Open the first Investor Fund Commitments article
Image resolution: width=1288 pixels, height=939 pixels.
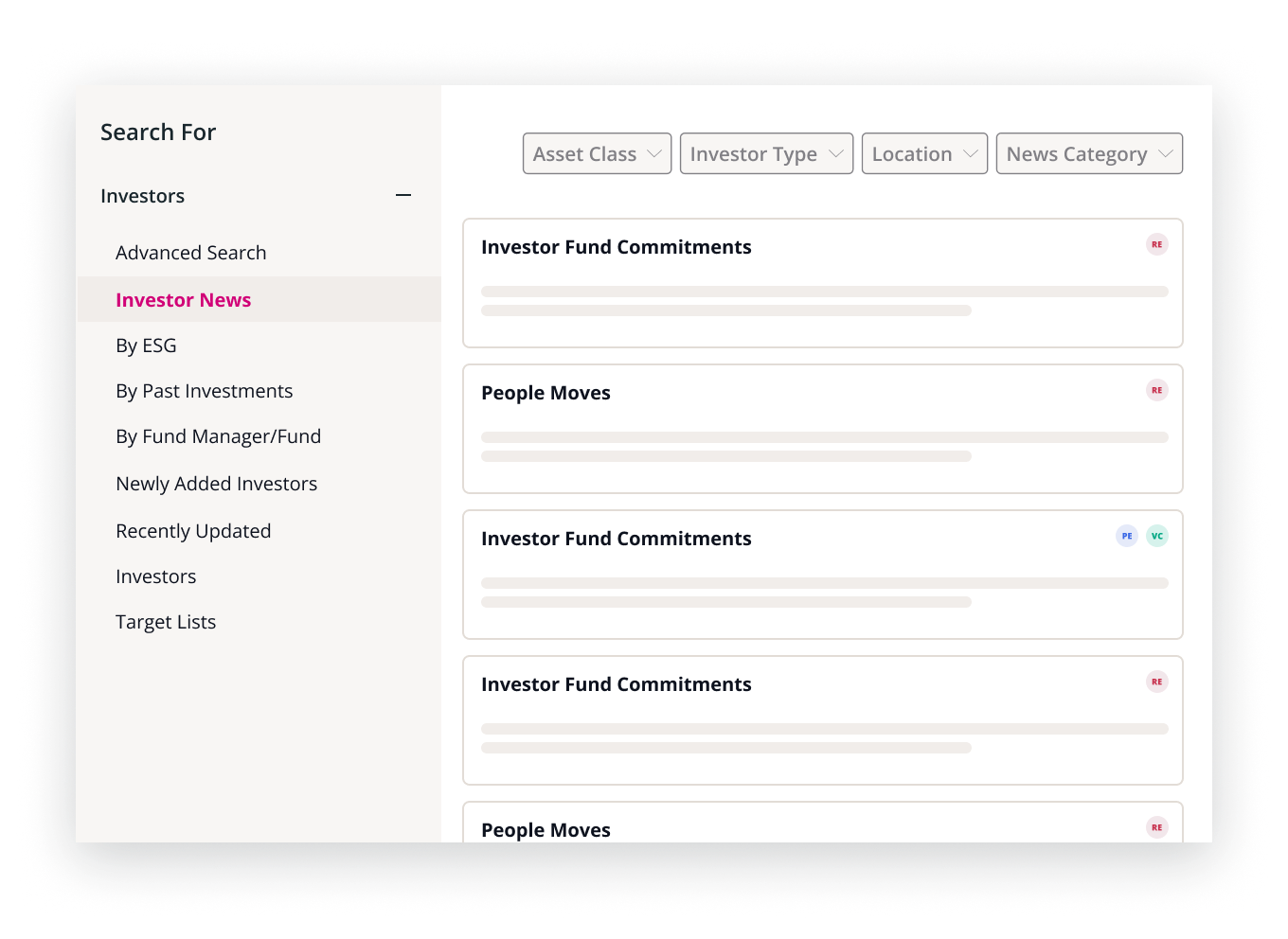[616, 246]
